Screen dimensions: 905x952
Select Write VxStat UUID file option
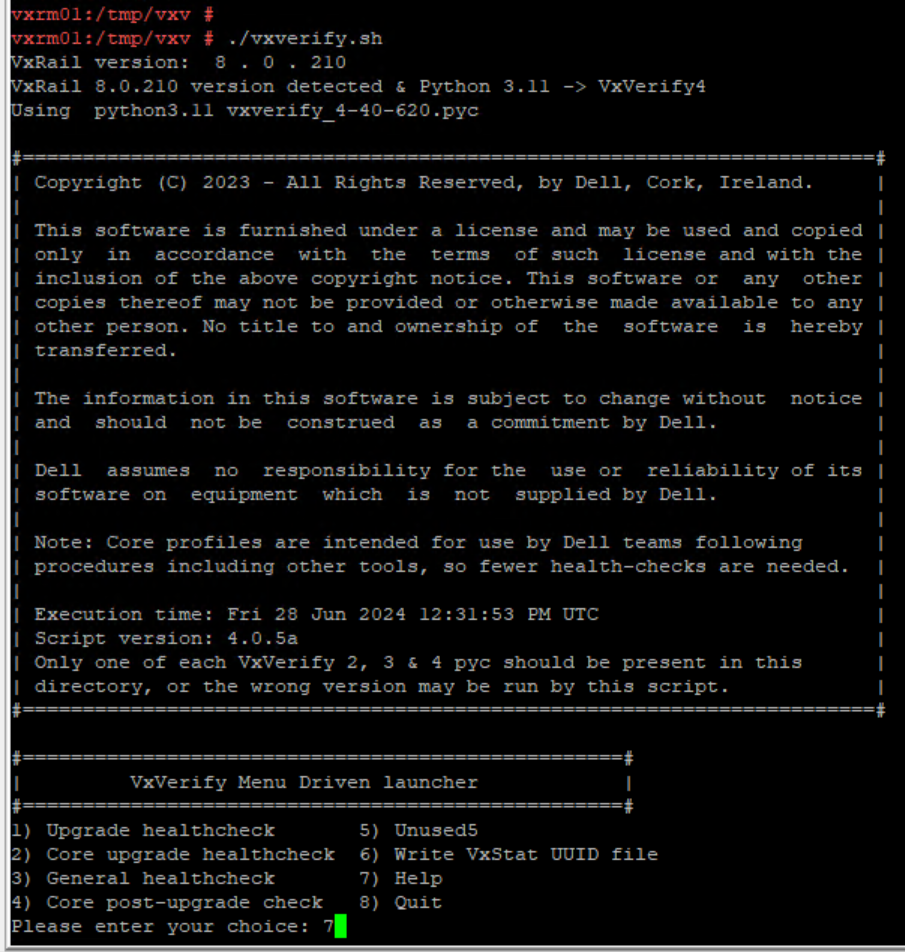509,854
